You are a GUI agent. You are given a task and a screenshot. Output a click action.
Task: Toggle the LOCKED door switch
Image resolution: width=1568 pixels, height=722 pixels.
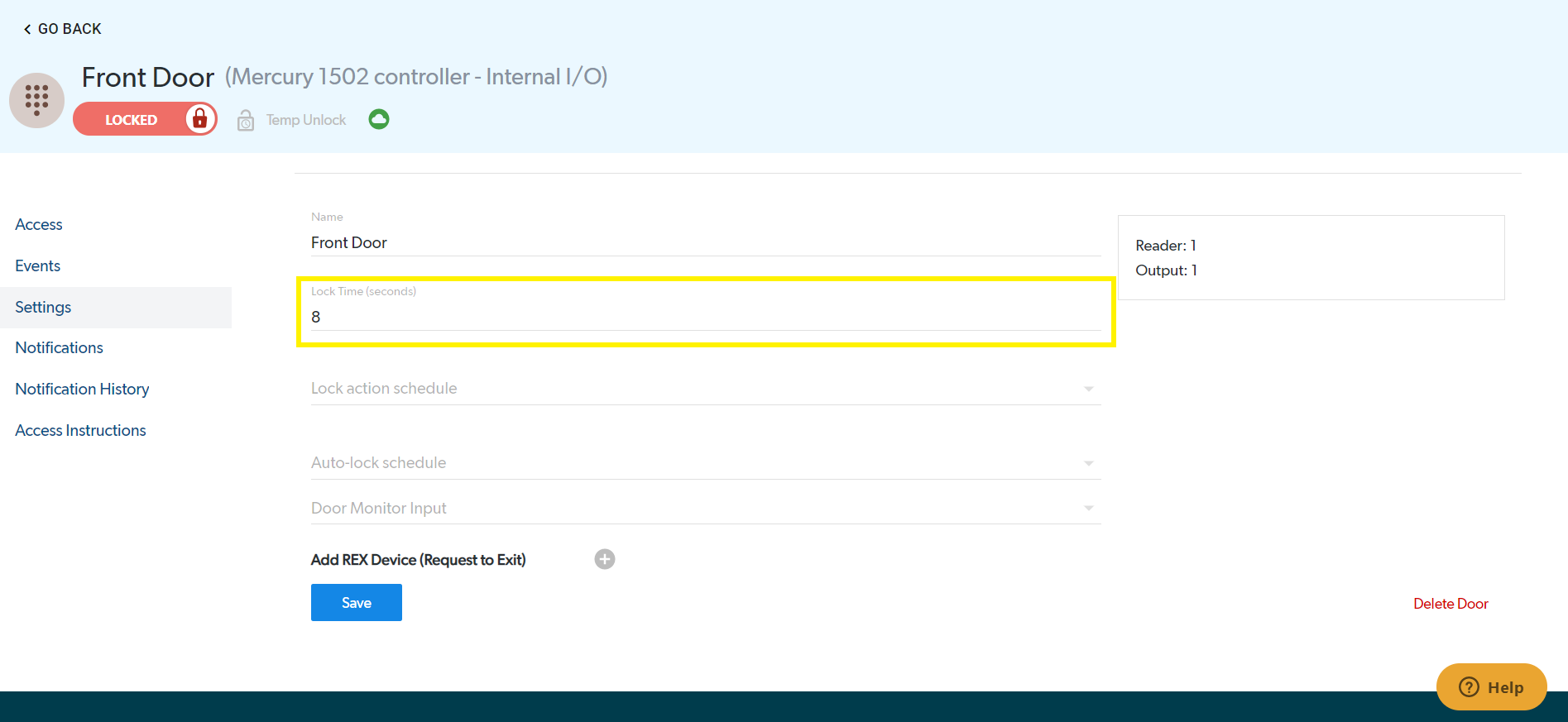click(x=145, y=119)
